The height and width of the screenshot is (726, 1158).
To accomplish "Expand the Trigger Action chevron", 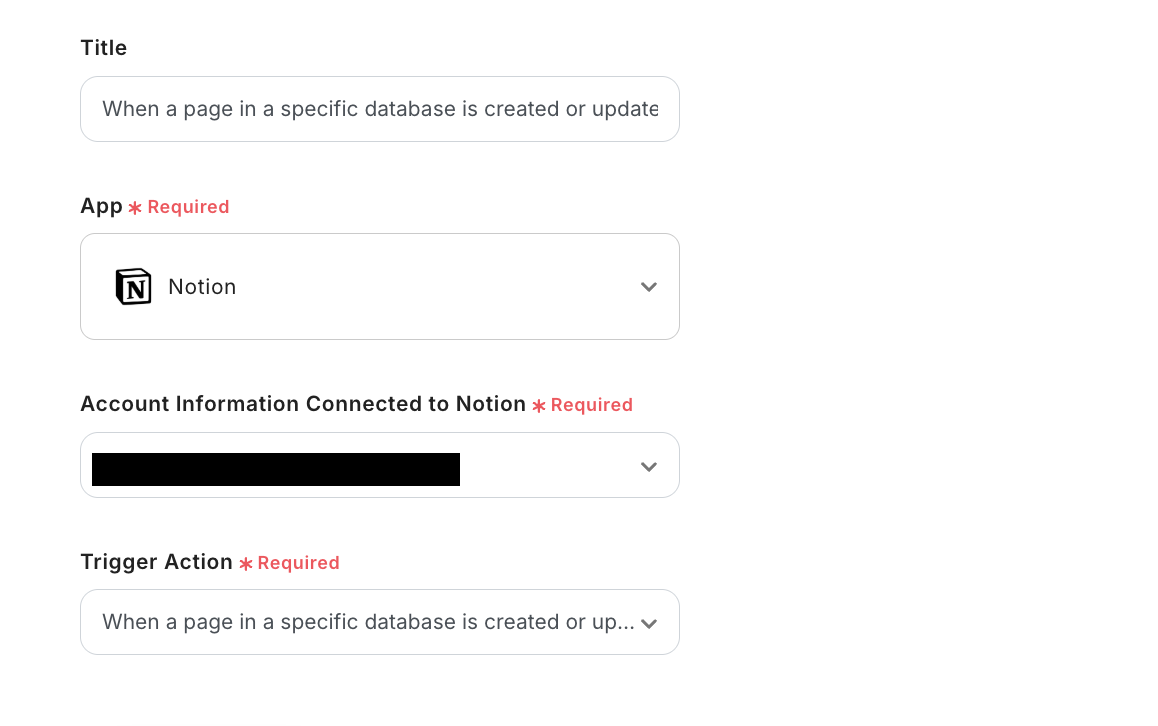I will tap(649, 624).
